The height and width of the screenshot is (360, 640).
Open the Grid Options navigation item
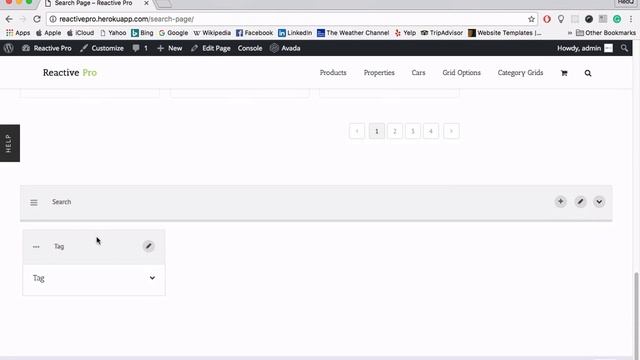click(x=462, y=73)
